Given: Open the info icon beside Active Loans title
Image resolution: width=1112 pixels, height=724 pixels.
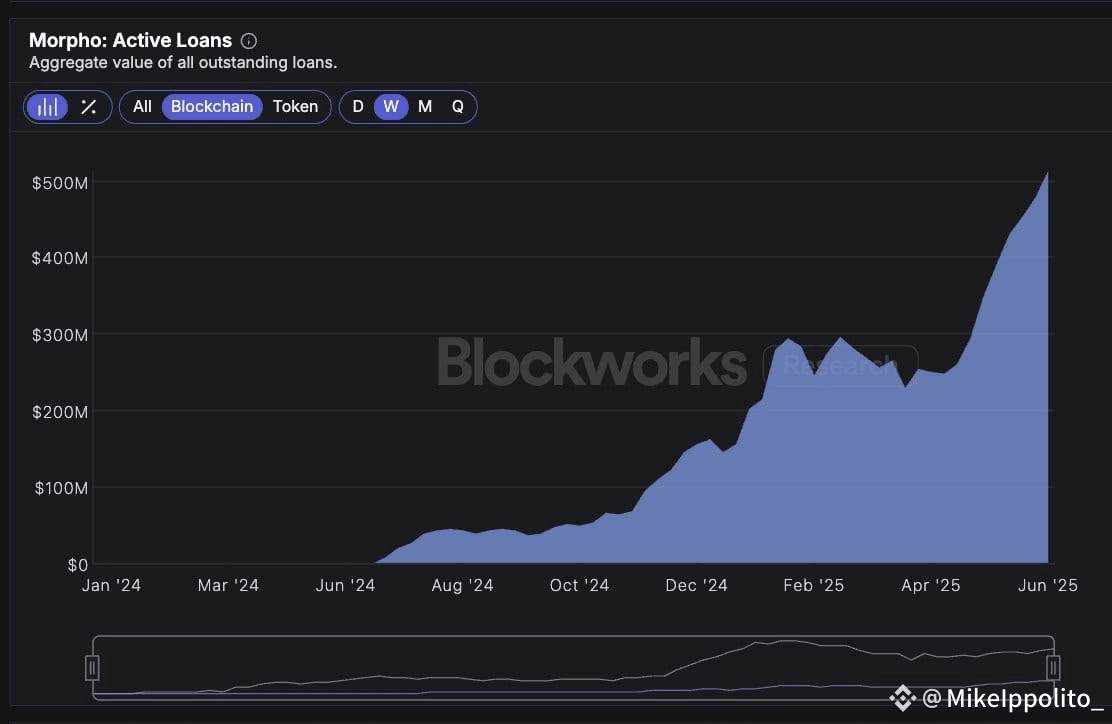Looking at the screenshot, I should coord(249,41).
